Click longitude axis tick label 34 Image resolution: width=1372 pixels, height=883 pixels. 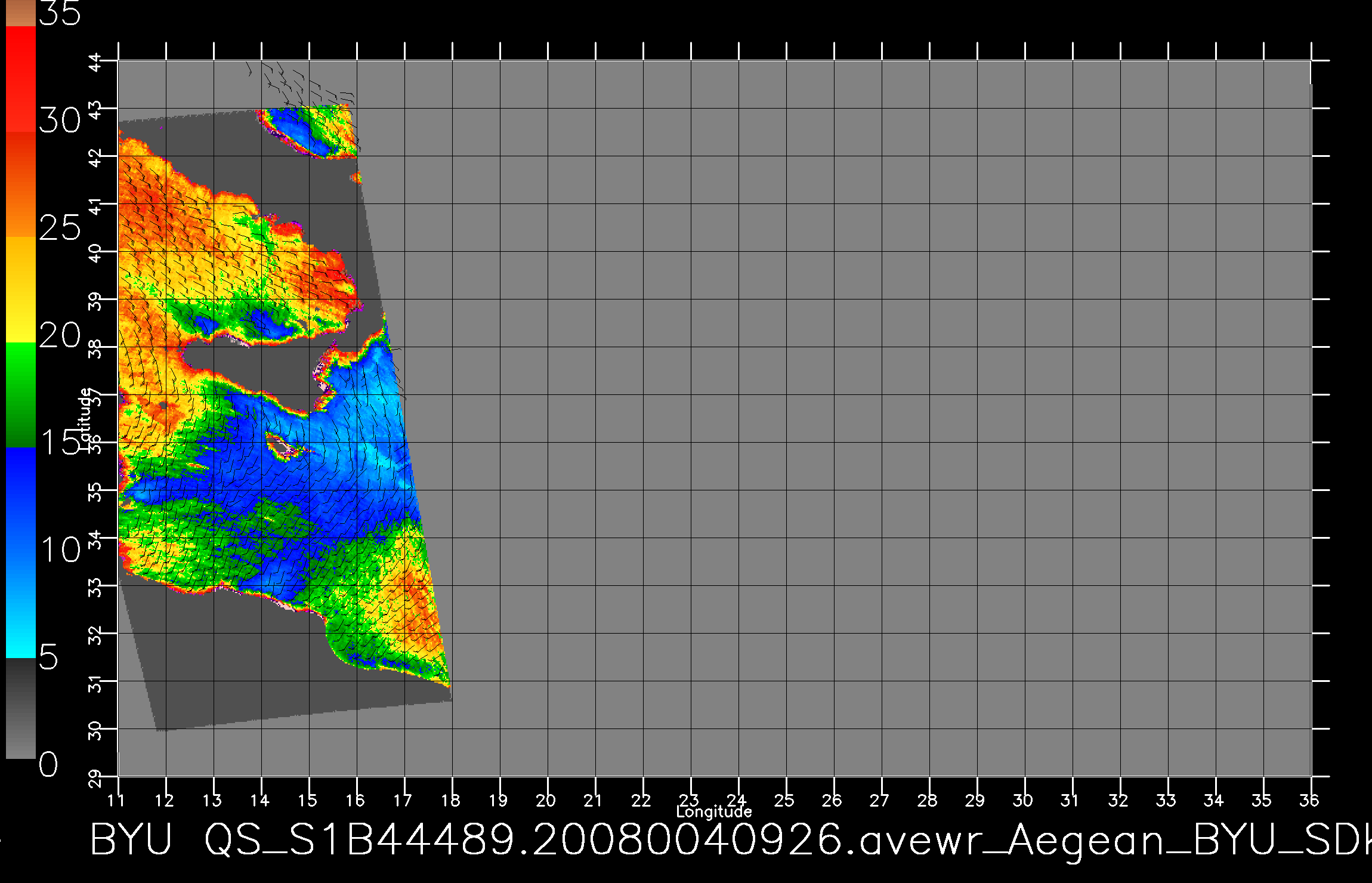(1214, 800)
